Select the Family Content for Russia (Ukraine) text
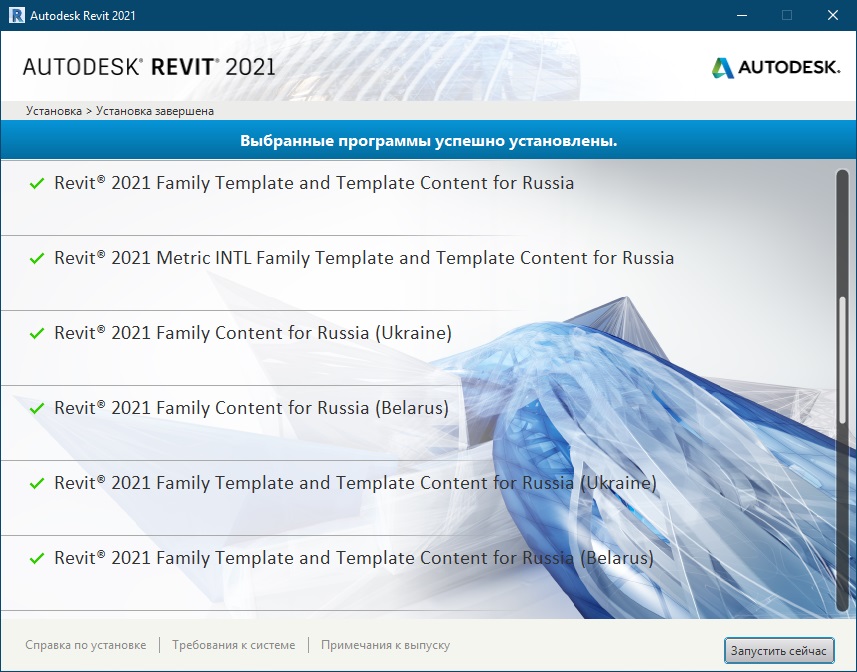 253,333
